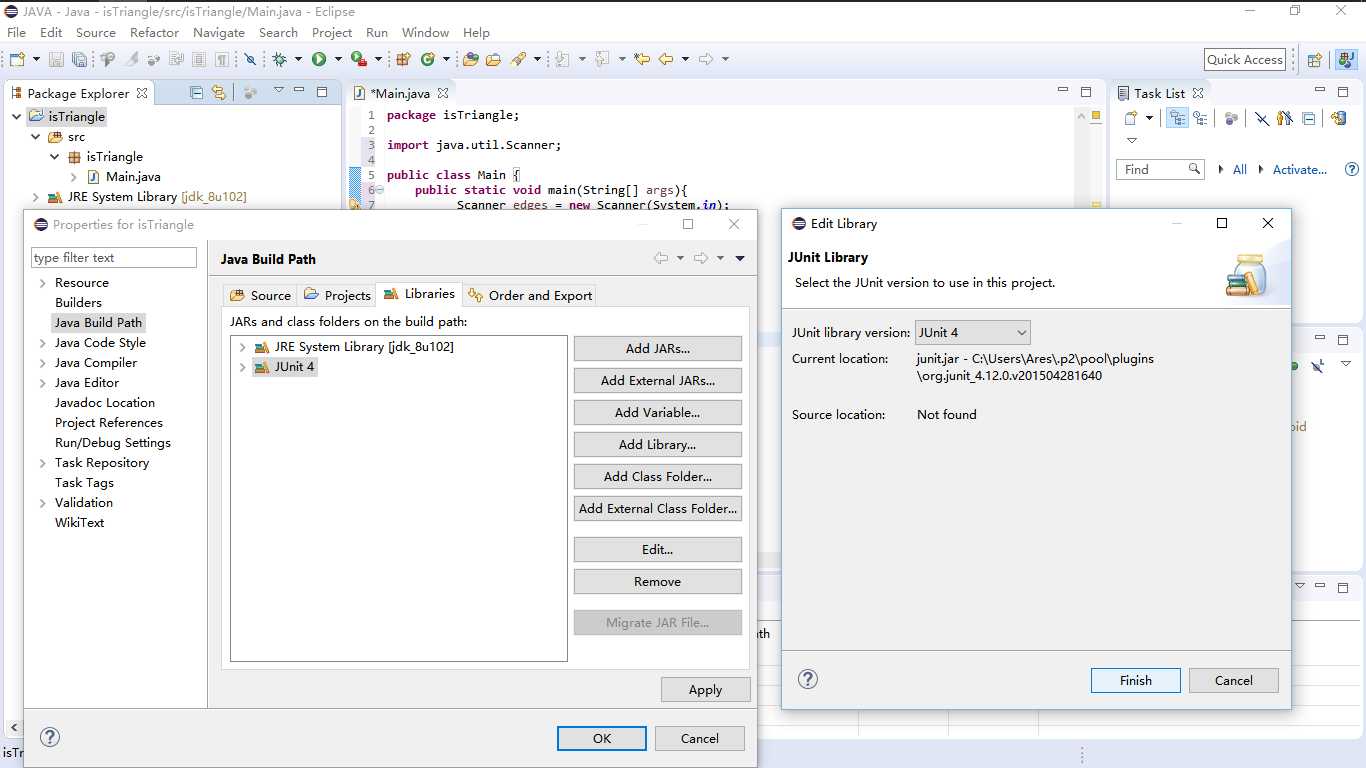Click help icon in Edit Library dialog
This screenshot has height=768, width=1366.
pyautogui.click(x=808, y=679)
